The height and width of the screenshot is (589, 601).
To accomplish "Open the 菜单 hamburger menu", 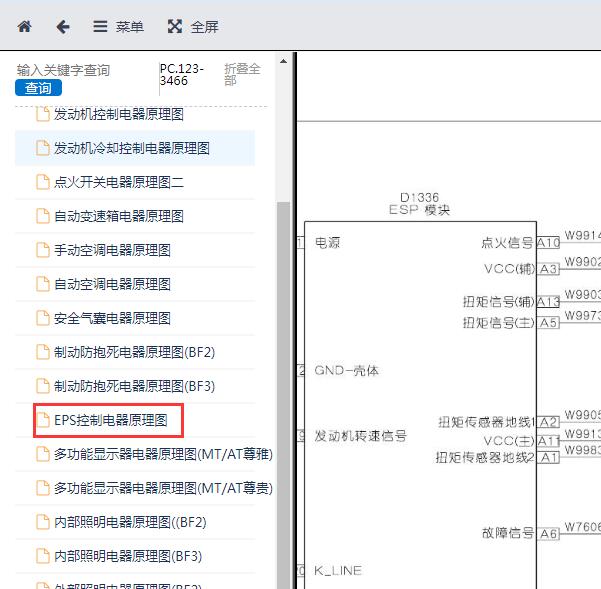I will tap(118, 26).
